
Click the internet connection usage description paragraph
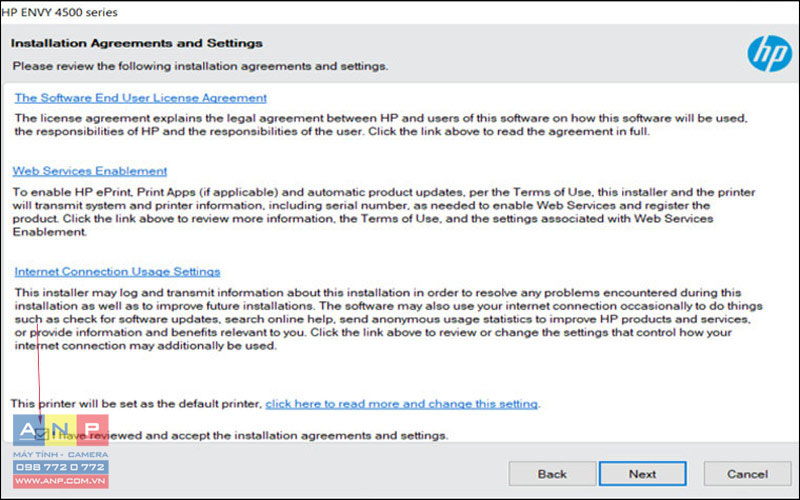click(388, 319)
